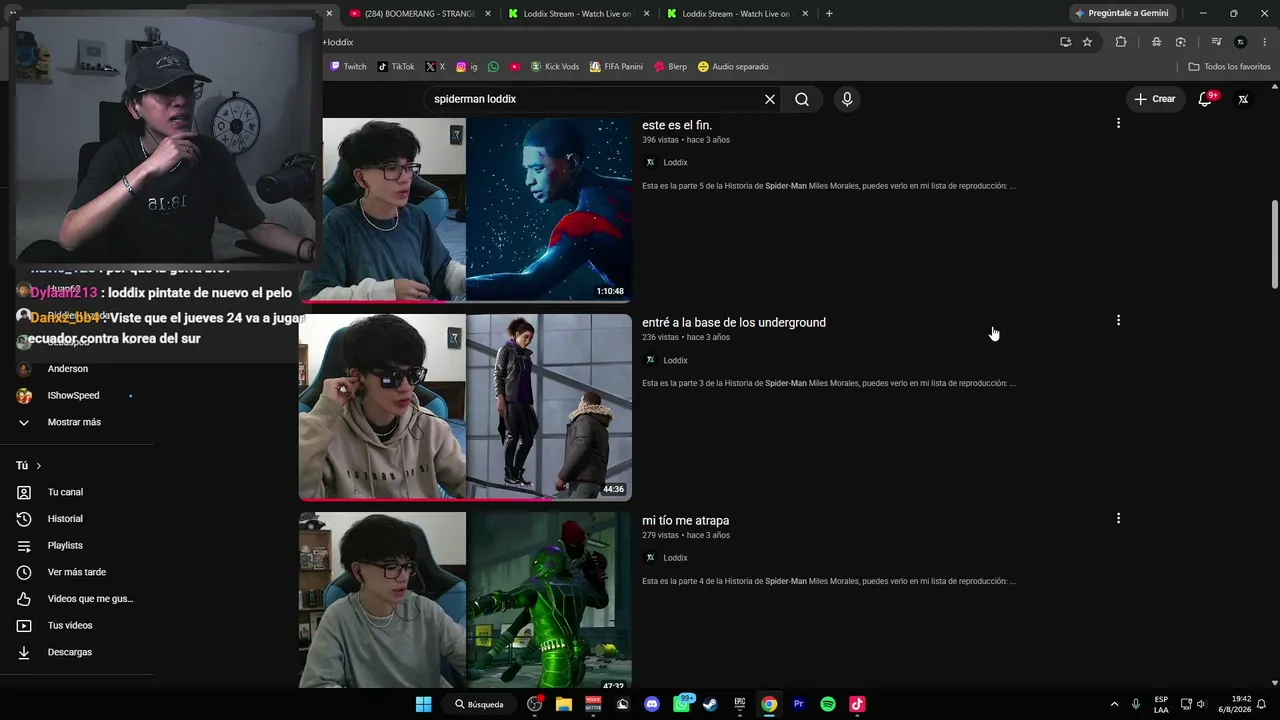Click the Crear button
Image resolution: width=1280 pixels, height=720 pixels.
click(1154, 99)
